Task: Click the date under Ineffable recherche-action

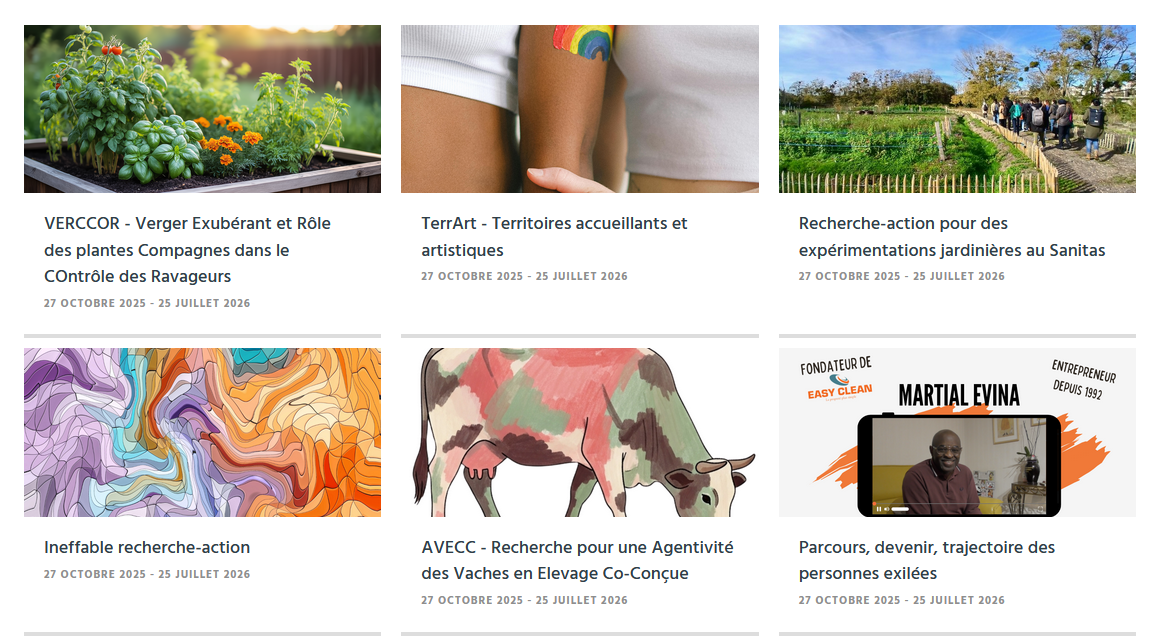Action: tap(147, 574)
